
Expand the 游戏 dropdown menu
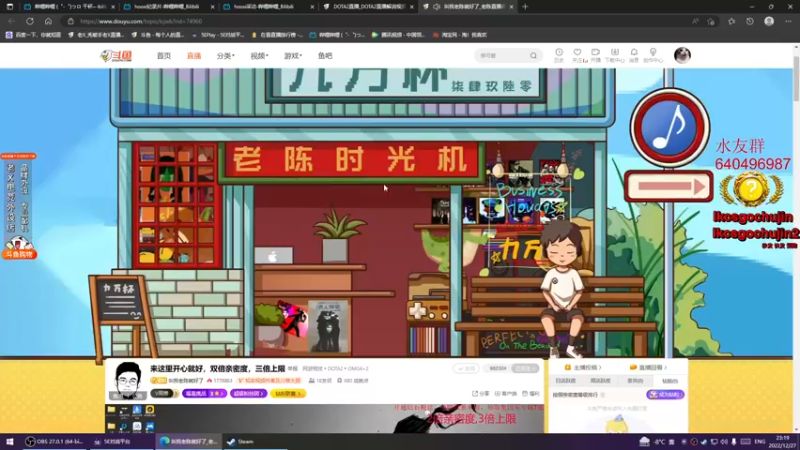click(293, 56)
